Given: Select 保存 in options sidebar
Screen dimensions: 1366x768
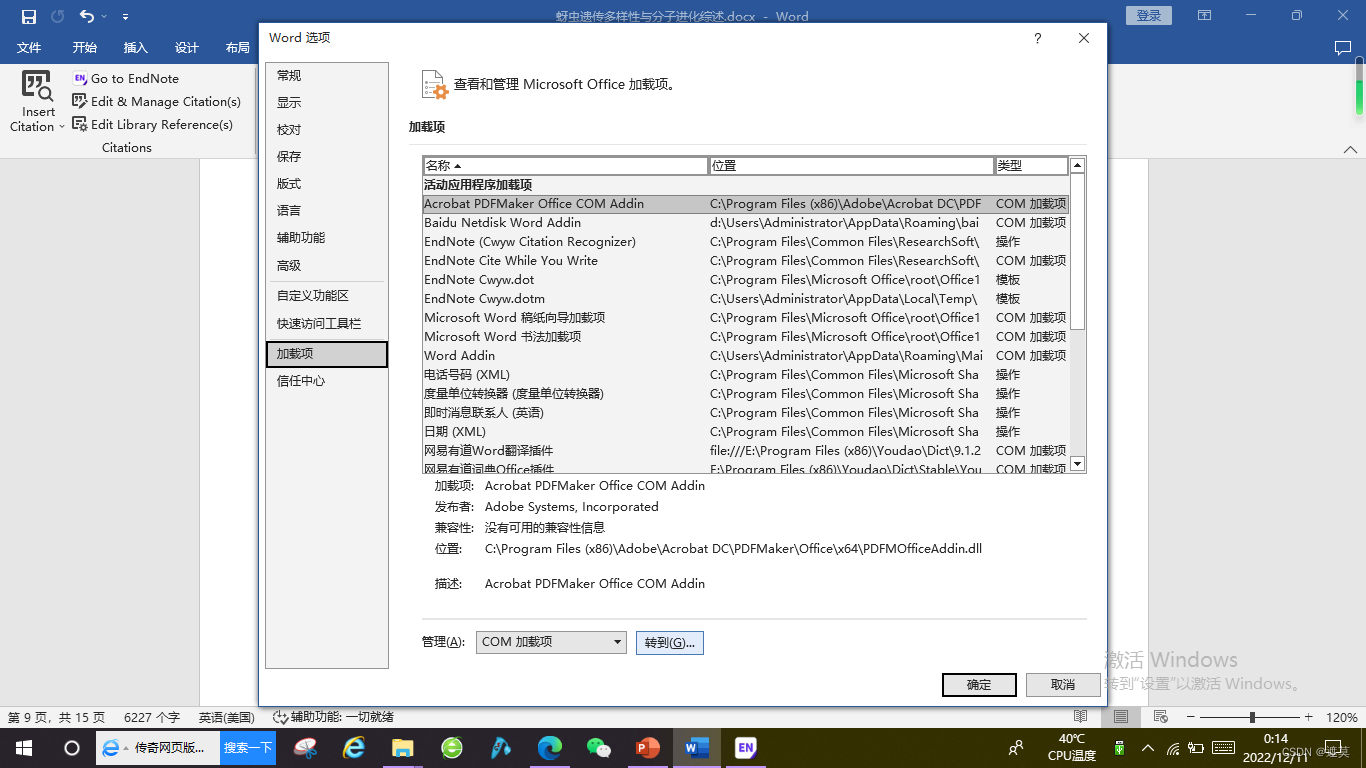Looking at the screenshot, I should pos(326,156).
